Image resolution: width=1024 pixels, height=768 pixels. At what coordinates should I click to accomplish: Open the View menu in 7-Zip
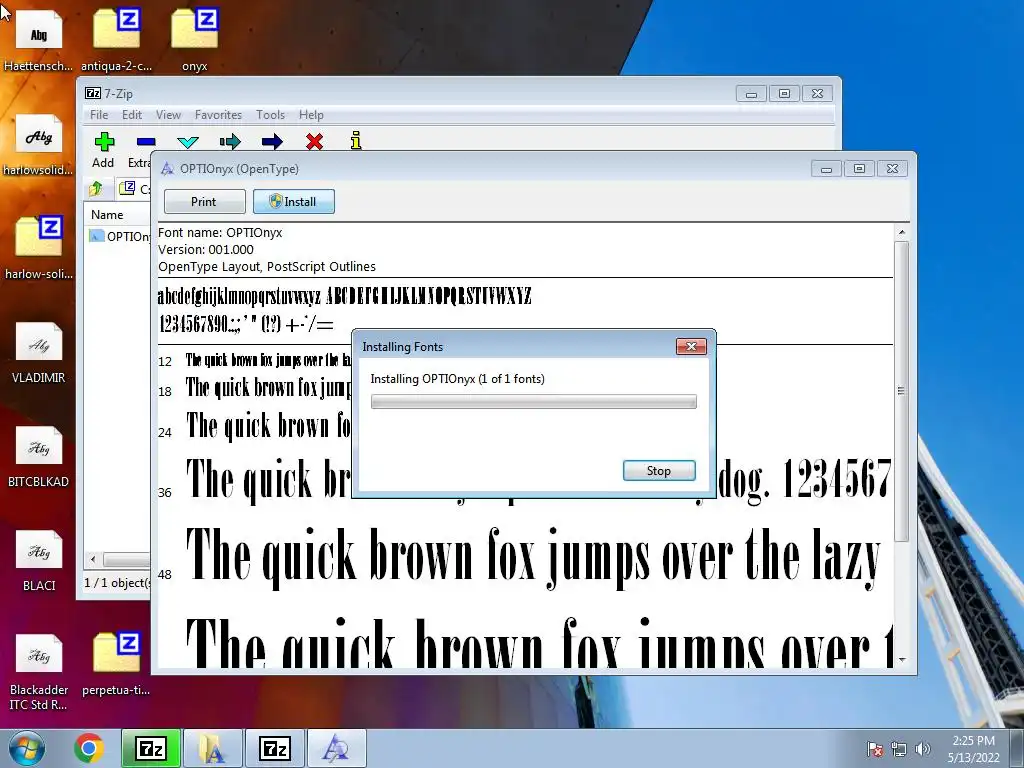[x=168, y=115]
